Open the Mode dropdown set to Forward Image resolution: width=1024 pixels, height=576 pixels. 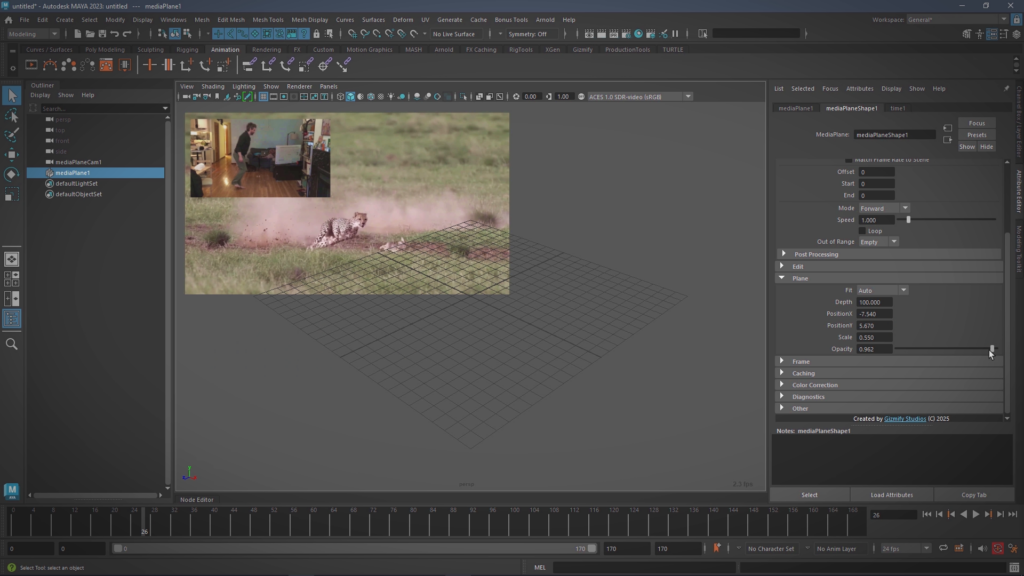point(884,208)
